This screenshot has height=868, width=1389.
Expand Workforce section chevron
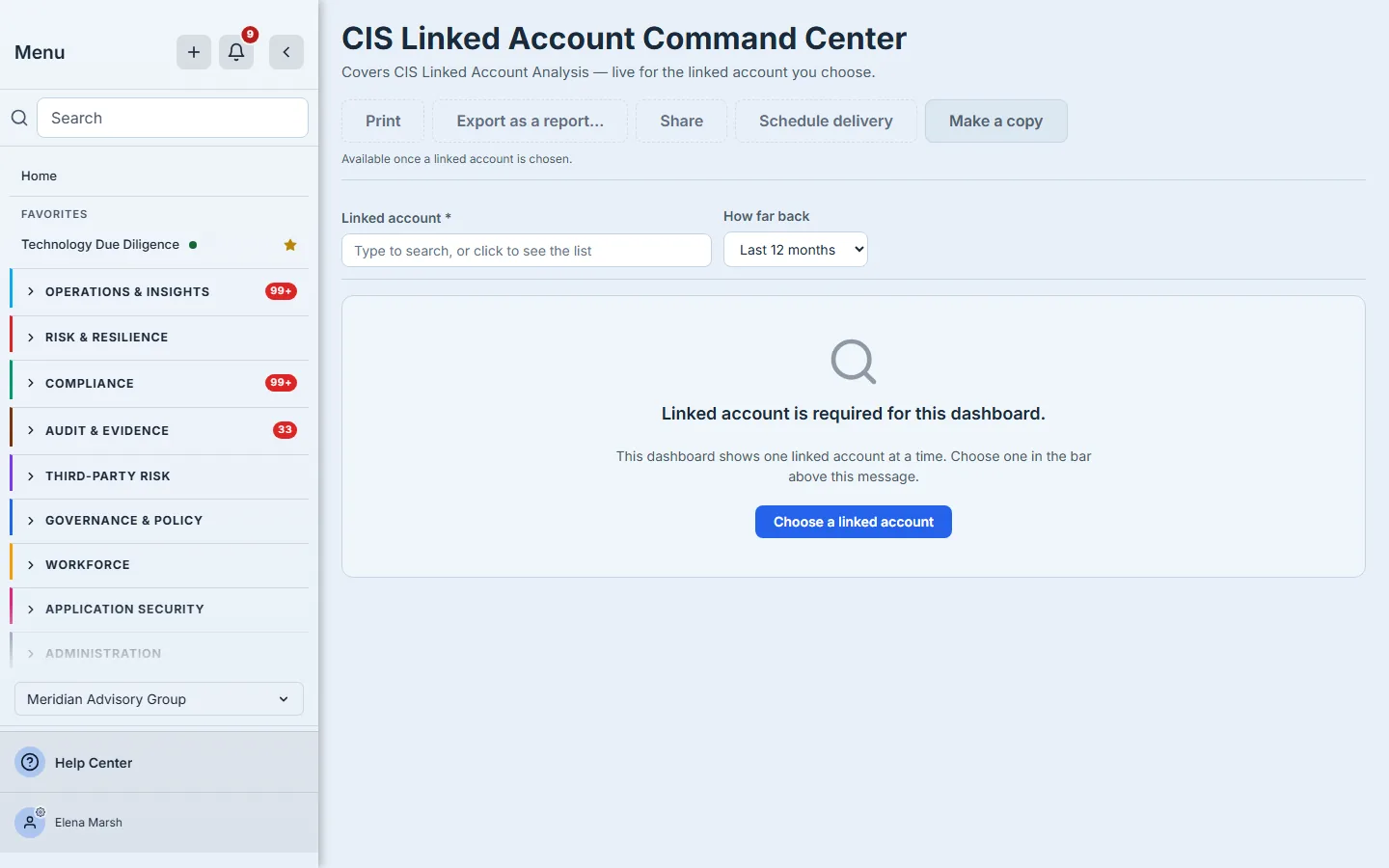point(31,565)
